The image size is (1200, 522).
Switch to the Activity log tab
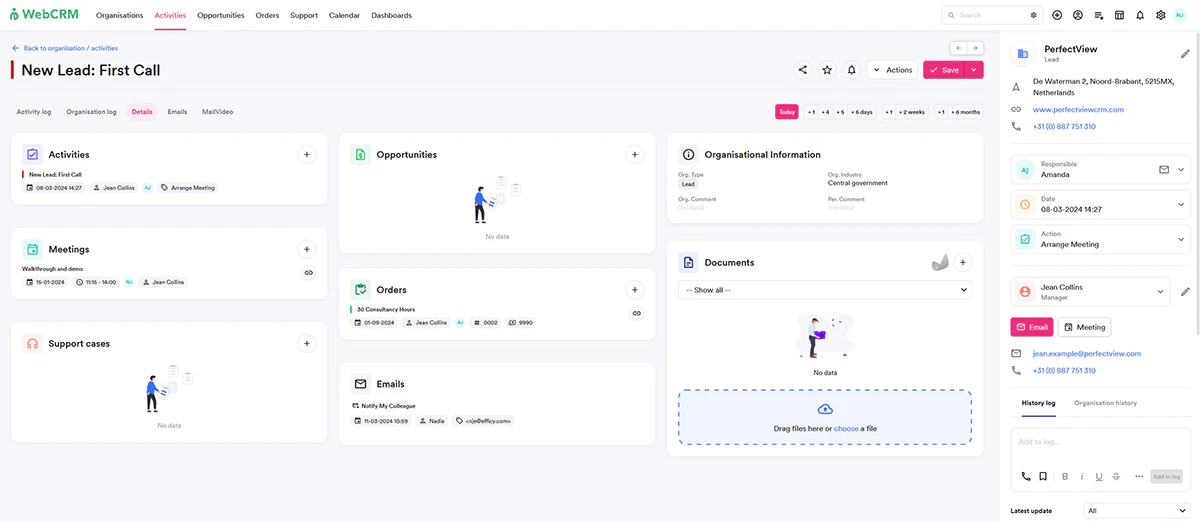34,112
